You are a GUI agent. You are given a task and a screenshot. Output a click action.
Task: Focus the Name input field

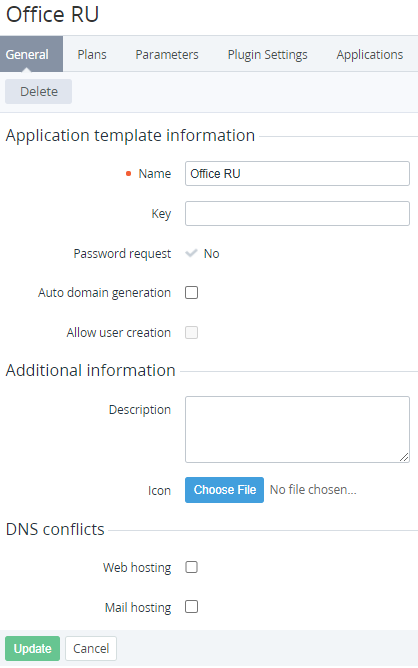click(x=297, y=173)
